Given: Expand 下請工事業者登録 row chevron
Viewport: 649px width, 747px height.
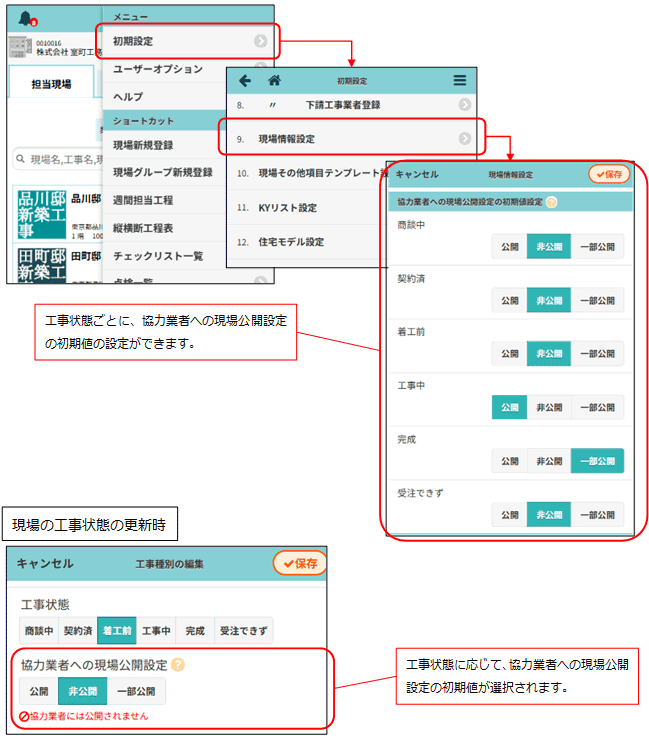Looking at the screenshot, I should [465, 105].
